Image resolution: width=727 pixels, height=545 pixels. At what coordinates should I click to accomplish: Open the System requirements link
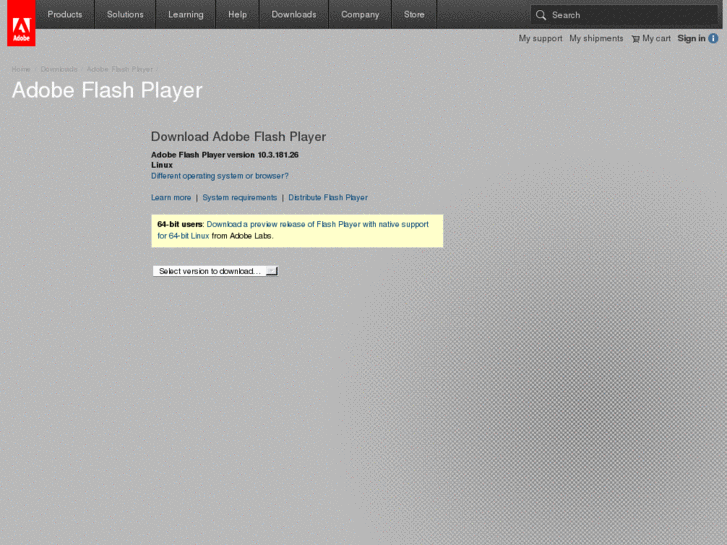coord(240,198)
